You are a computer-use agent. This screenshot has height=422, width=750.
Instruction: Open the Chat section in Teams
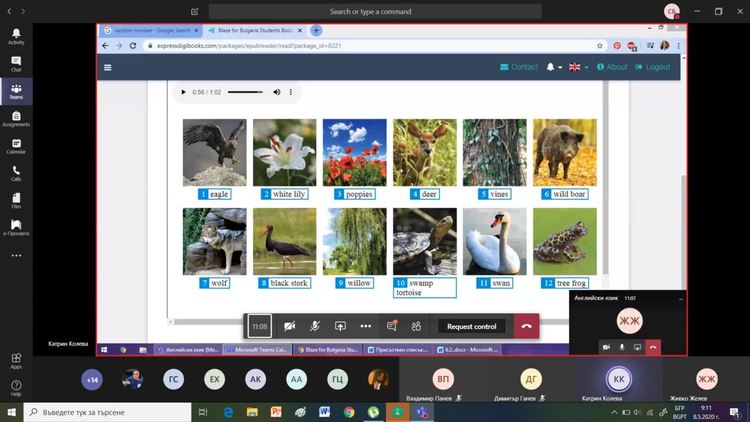16,63
